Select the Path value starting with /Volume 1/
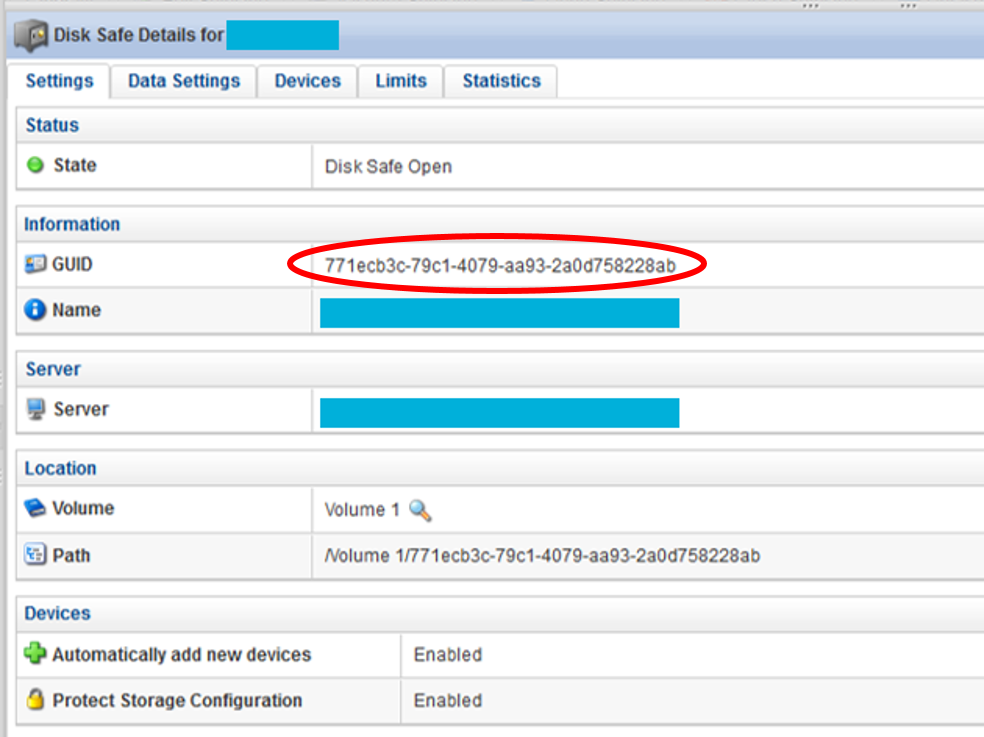Image resolution: width=984 pixels, height=737 pixels. tap(542, 556)
